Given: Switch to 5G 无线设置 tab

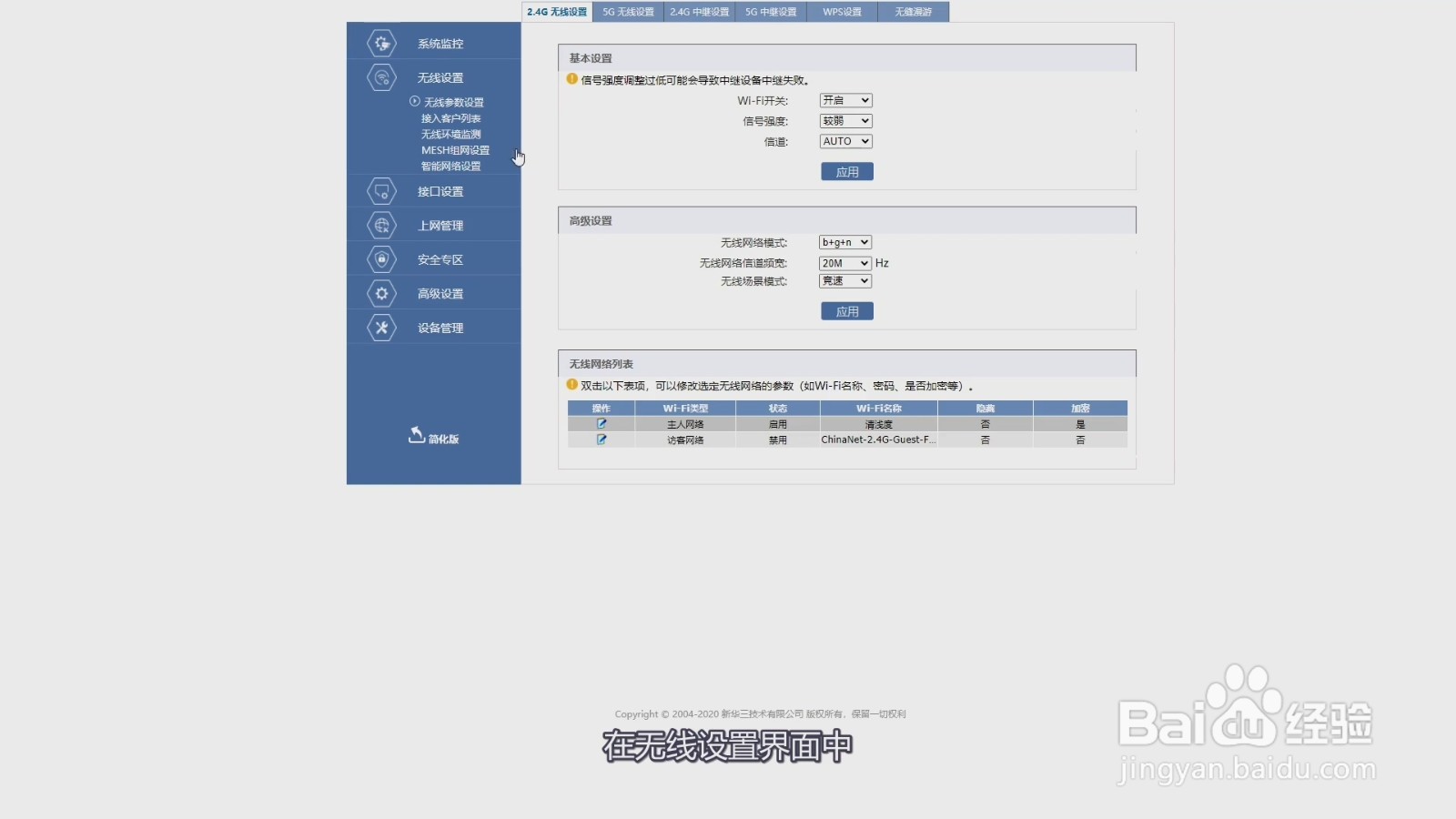Looking at the screenshot, I should pos(628,12).
